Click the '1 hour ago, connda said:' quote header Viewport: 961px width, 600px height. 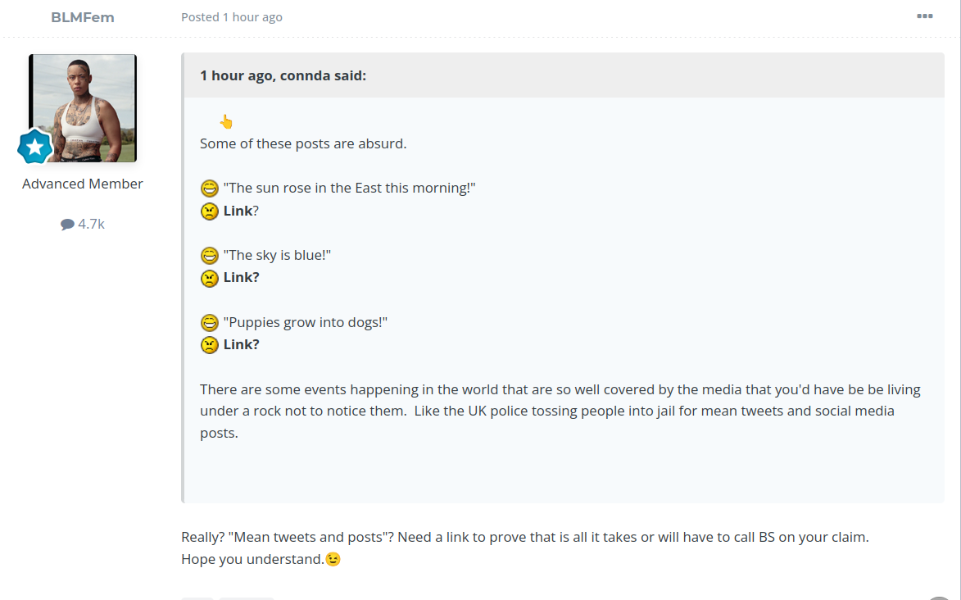click(283, 75)
